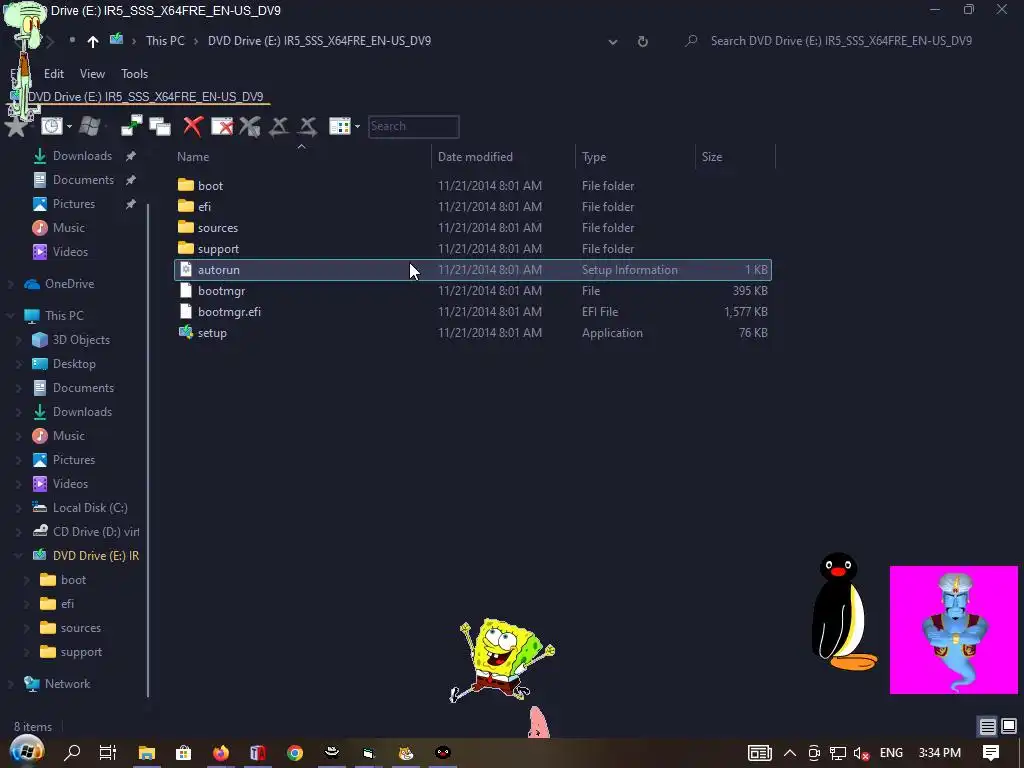Screen dimensions: 1024x768
Task: Click the close-right-tabs arrow icon
Action: click(308, 126)
